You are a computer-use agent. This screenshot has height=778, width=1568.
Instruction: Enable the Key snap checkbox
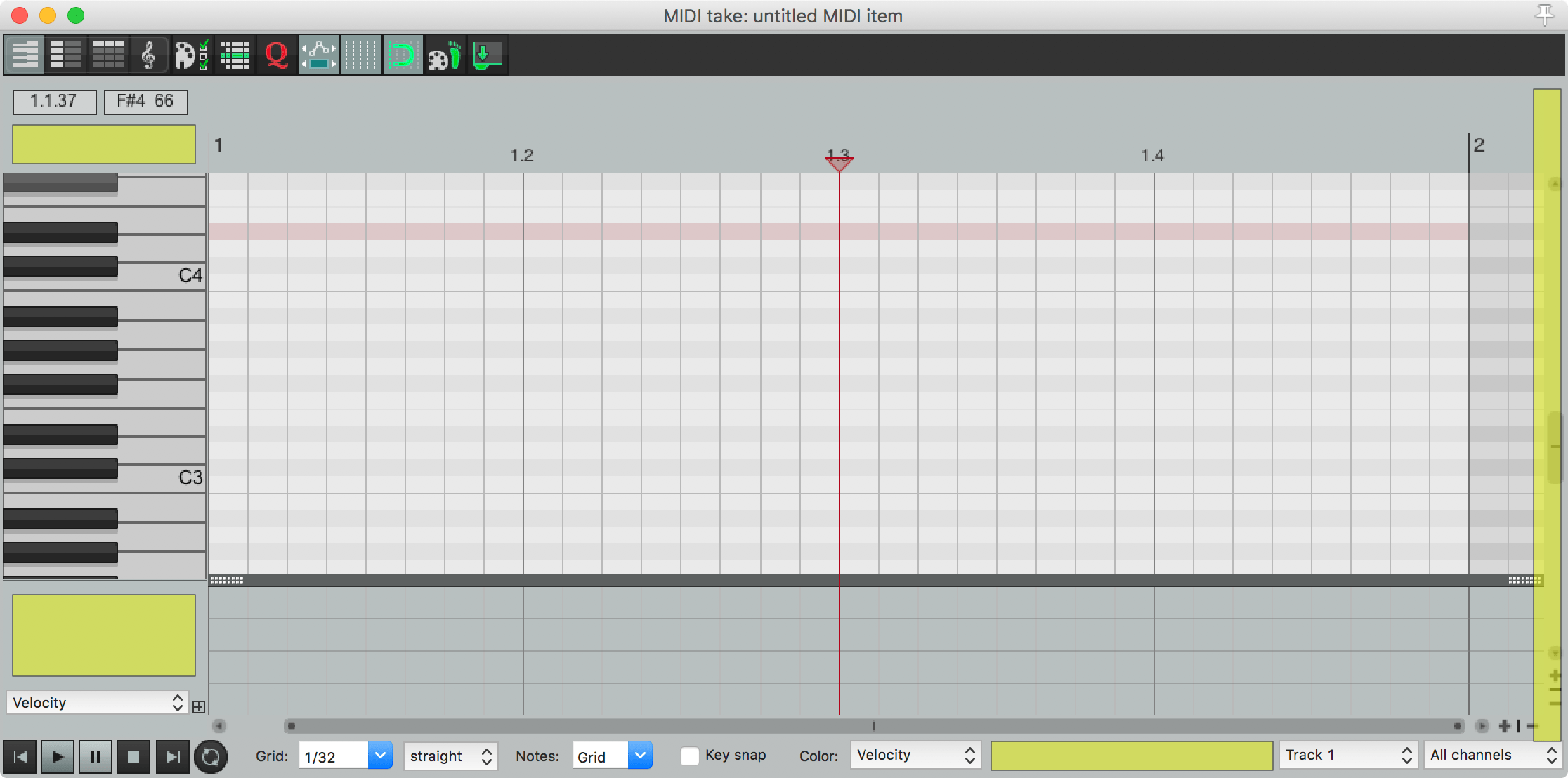pyautogui.click(x=690, y=756)
